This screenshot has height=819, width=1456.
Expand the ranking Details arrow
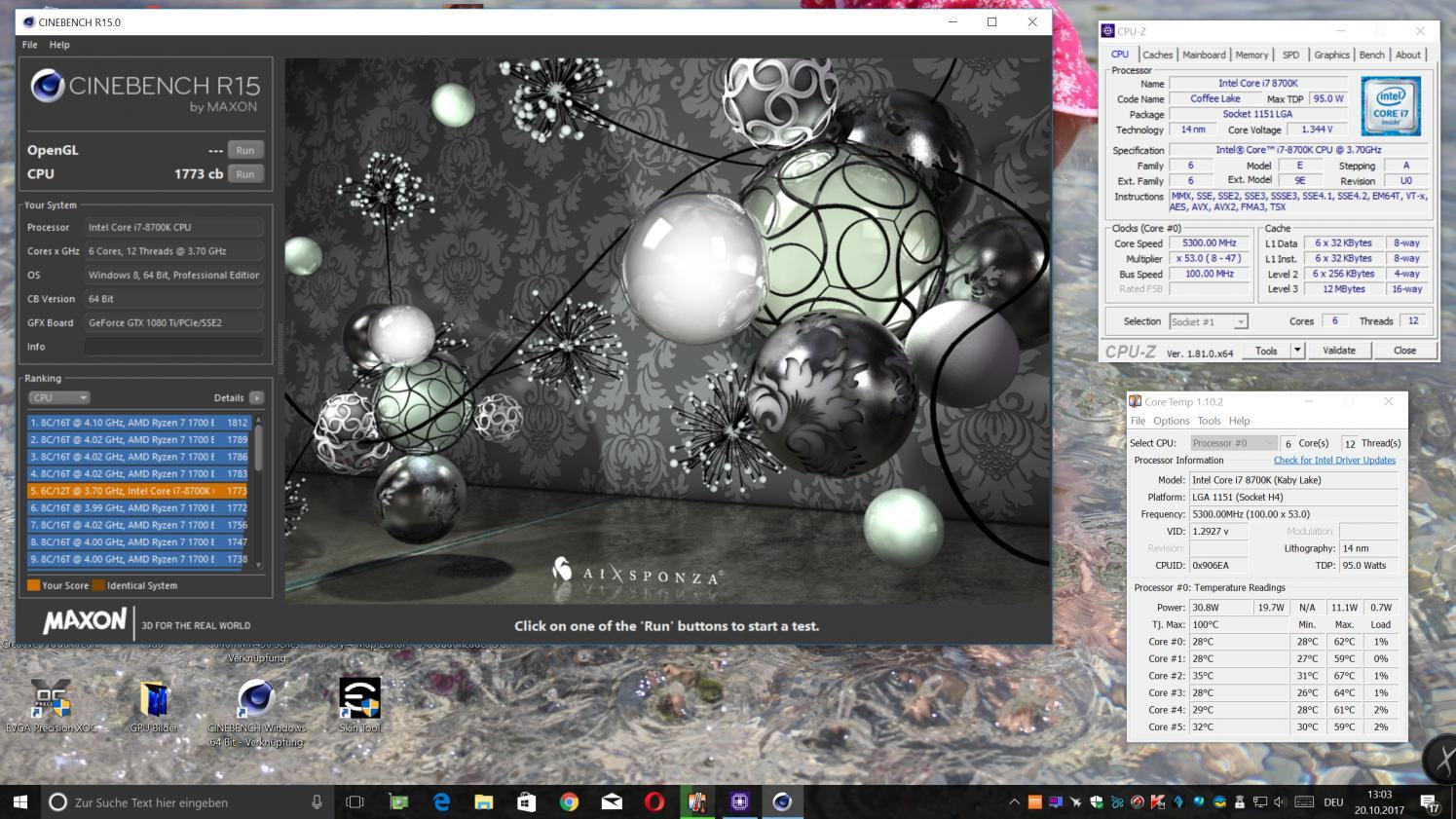[256, 397]
